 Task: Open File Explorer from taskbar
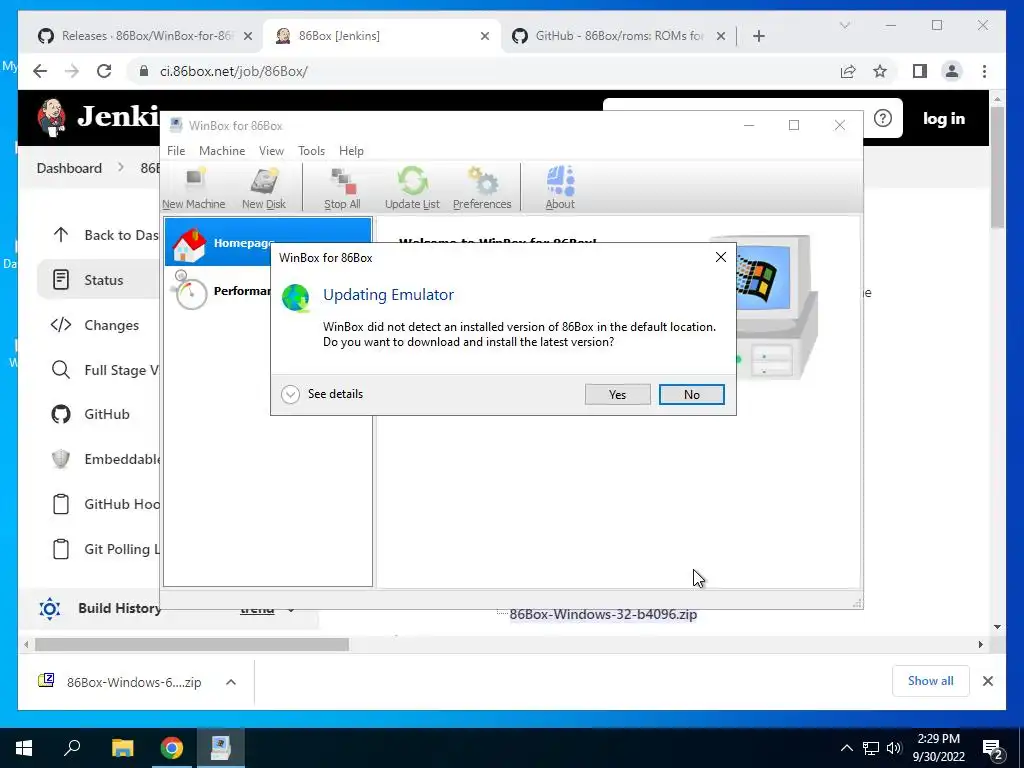pyautogui.click(x=122, y=748)
